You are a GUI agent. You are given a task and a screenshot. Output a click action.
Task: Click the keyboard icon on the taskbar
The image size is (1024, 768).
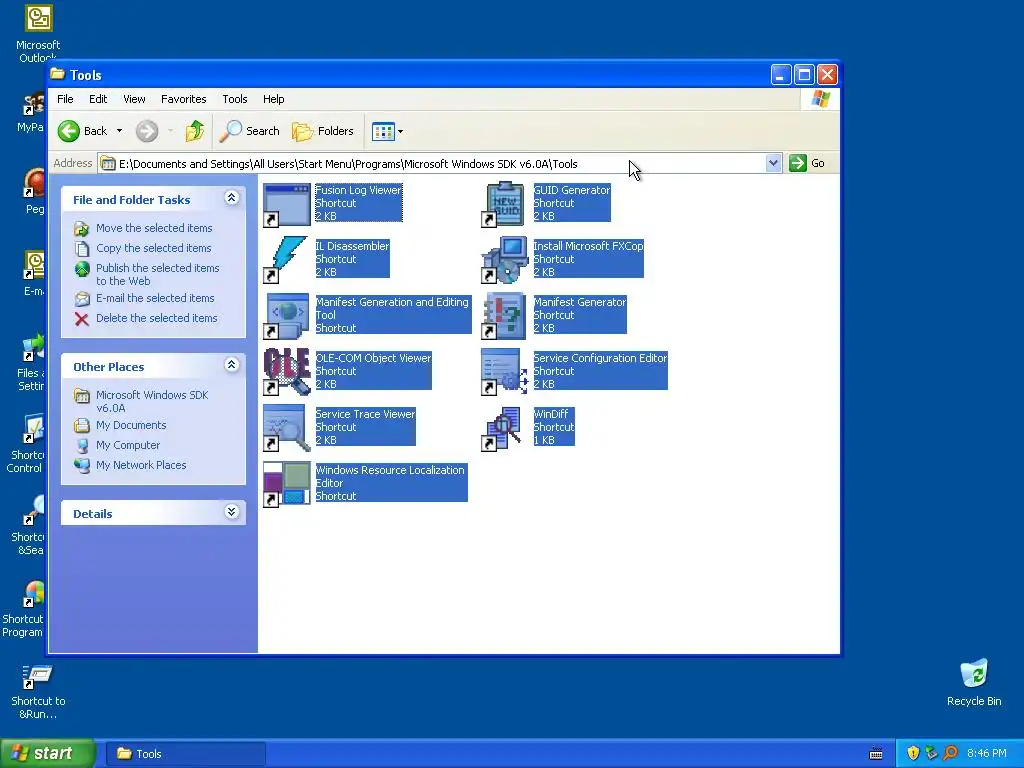[x=876, y=754]
